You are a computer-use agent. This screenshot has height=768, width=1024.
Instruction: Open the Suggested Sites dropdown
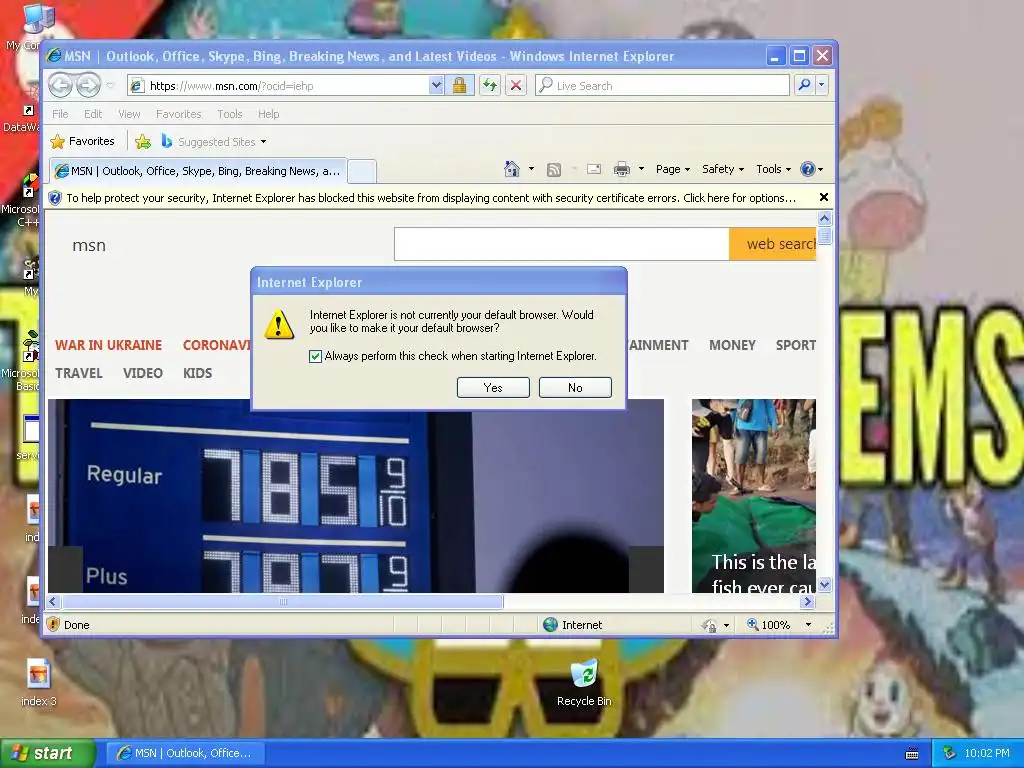click(x=263, y=142)
